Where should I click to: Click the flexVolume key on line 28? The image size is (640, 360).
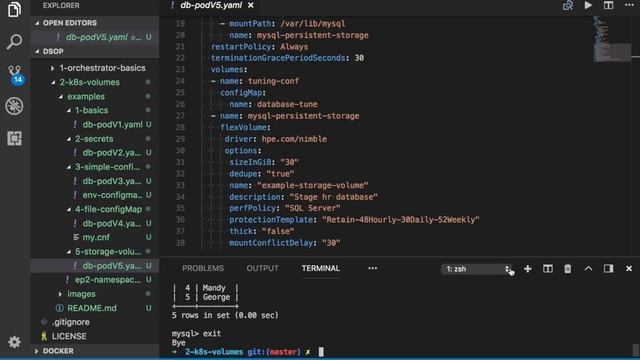(243, 127)
